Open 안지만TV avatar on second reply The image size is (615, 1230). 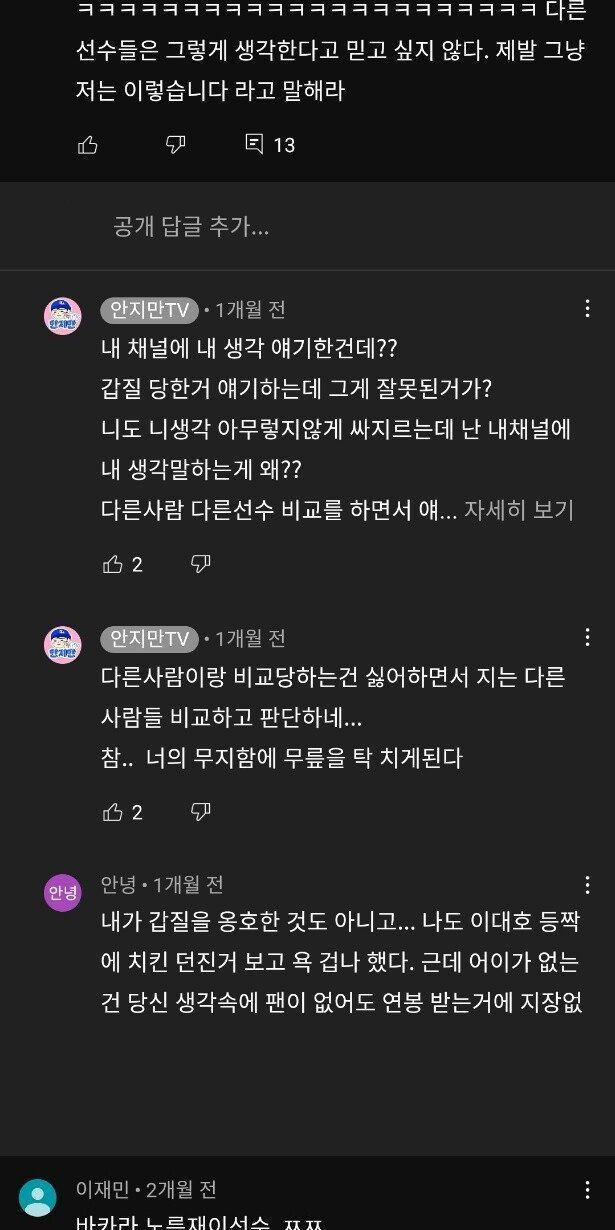tap(63, 644)
